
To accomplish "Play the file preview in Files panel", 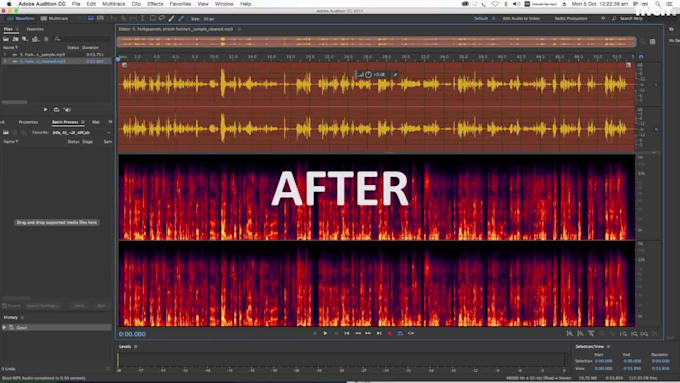I will coord(46,110).
